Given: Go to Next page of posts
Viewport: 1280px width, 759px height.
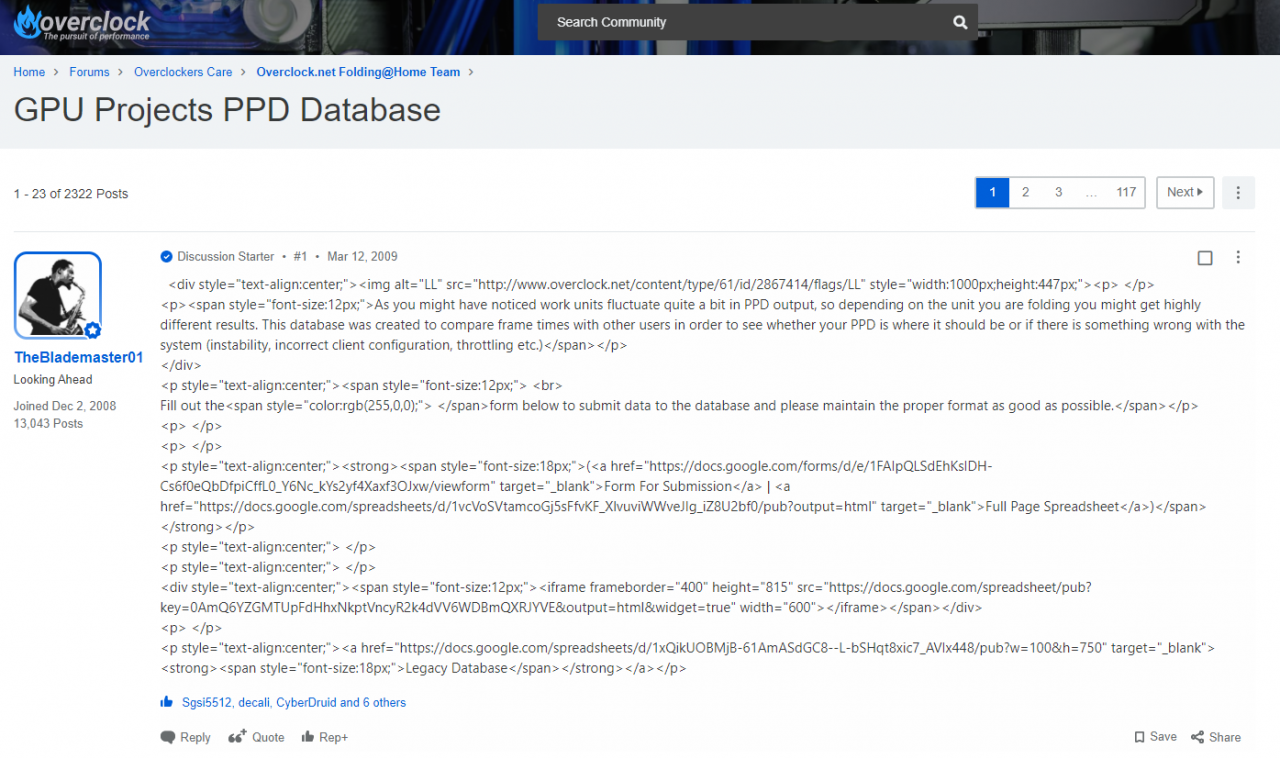Looking at the screenshot, I should coord(1185,193).
